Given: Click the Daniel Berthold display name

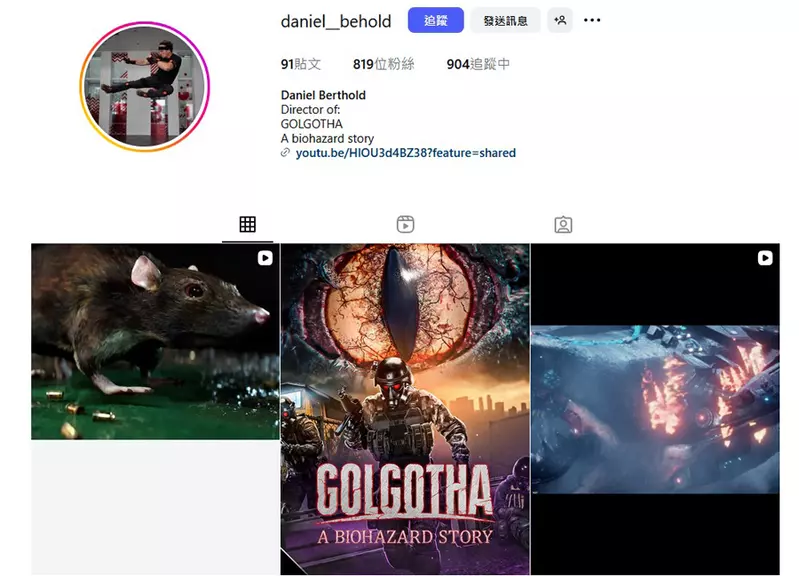Looking at the screenshot, I should (x=323, y=95).
